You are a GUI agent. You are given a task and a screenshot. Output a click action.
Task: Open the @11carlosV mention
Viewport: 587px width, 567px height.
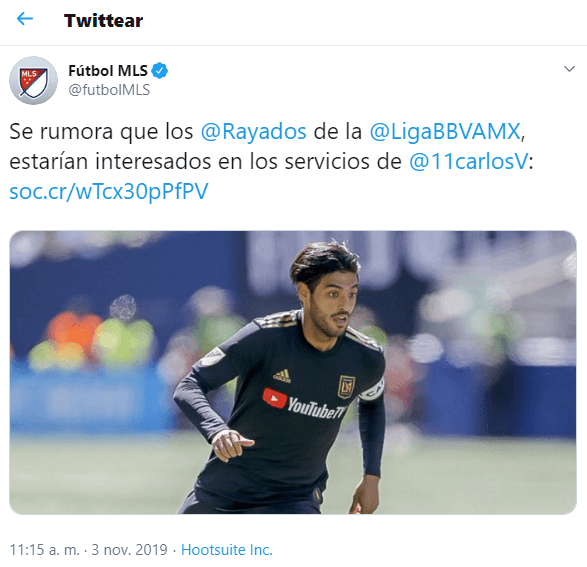(x=469, y=162)
